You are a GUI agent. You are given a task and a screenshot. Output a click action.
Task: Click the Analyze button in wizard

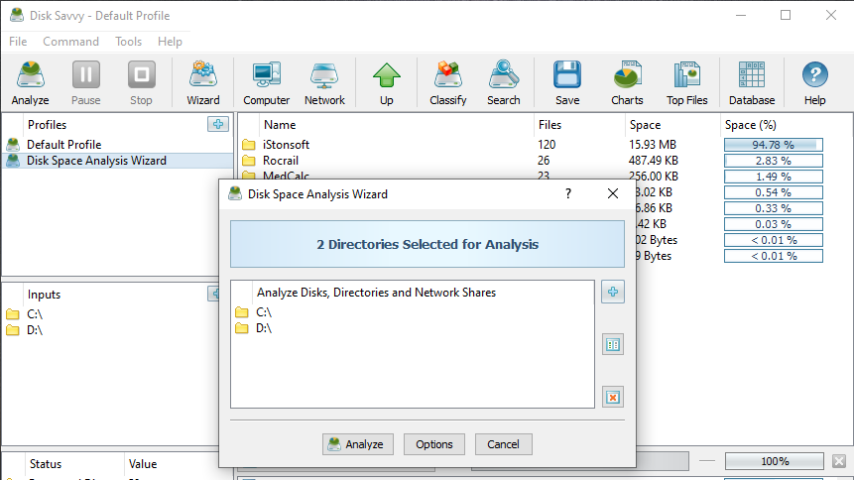click(358, 444)
